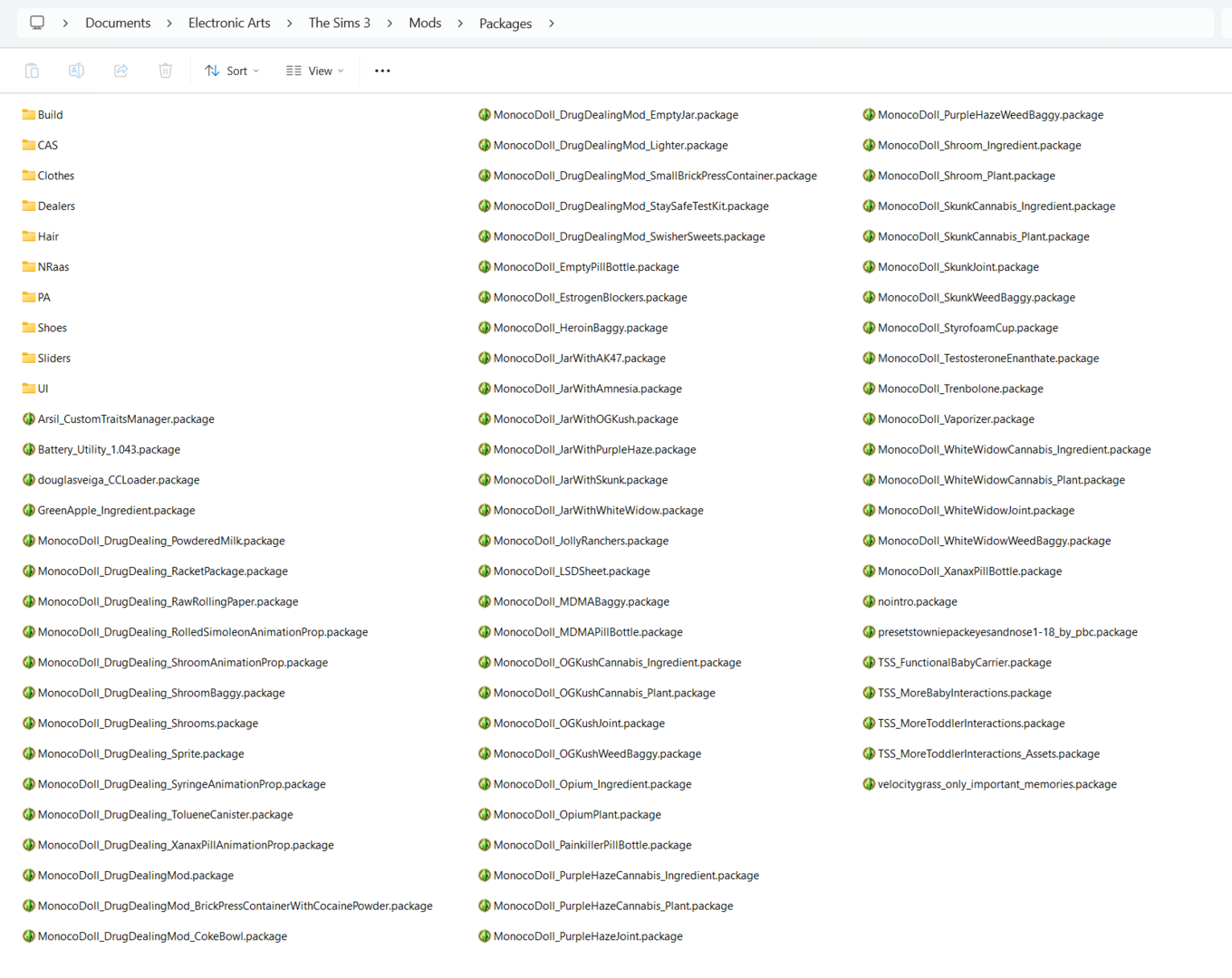Select the UI folder icon
This screenshot has height=978, width=1232.
point(29,388)
